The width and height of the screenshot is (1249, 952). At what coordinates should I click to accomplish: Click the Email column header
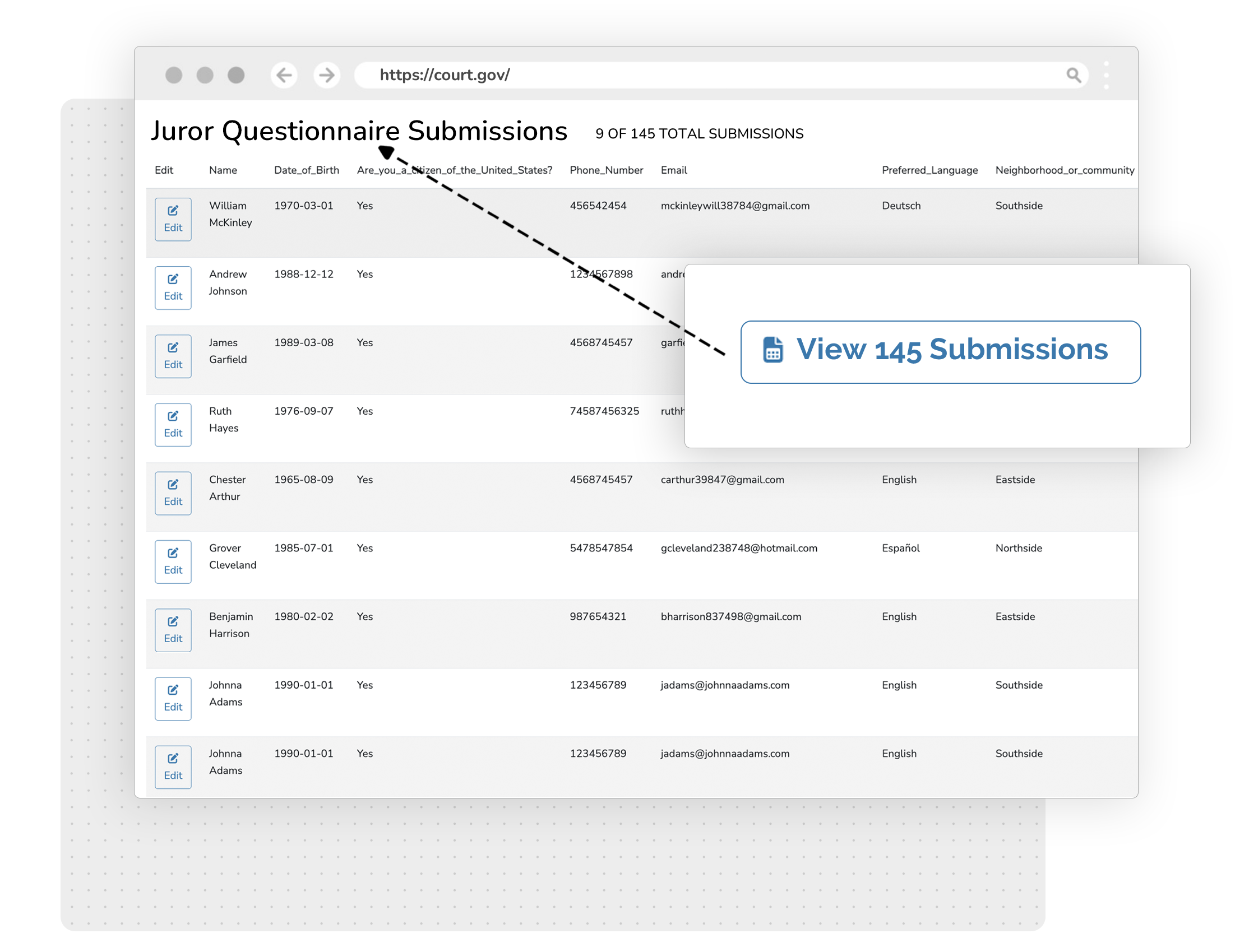coord(673,170)
